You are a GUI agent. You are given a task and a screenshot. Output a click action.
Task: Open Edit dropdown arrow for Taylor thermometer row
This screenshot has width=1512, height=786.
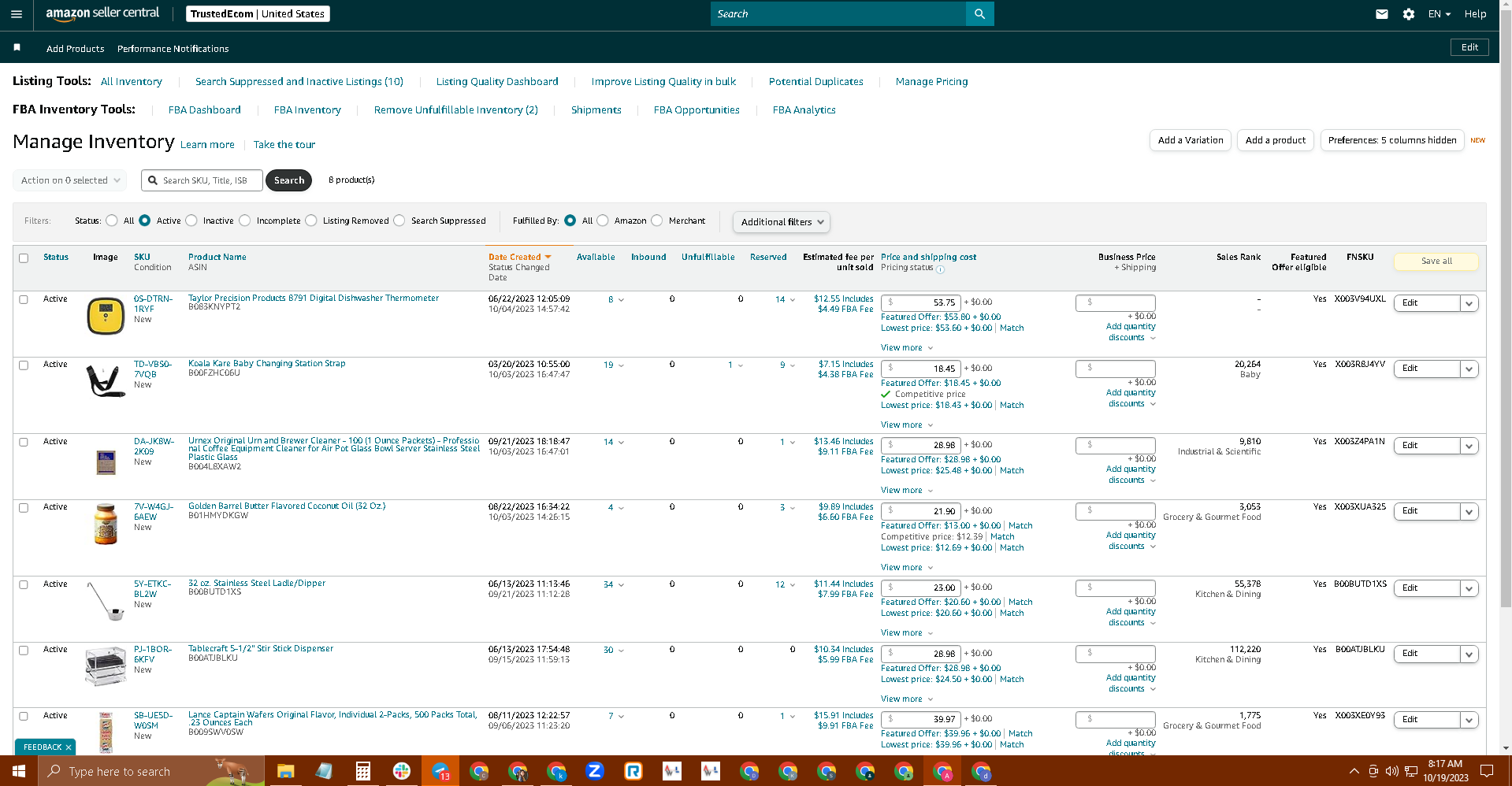coord(1469,303)
